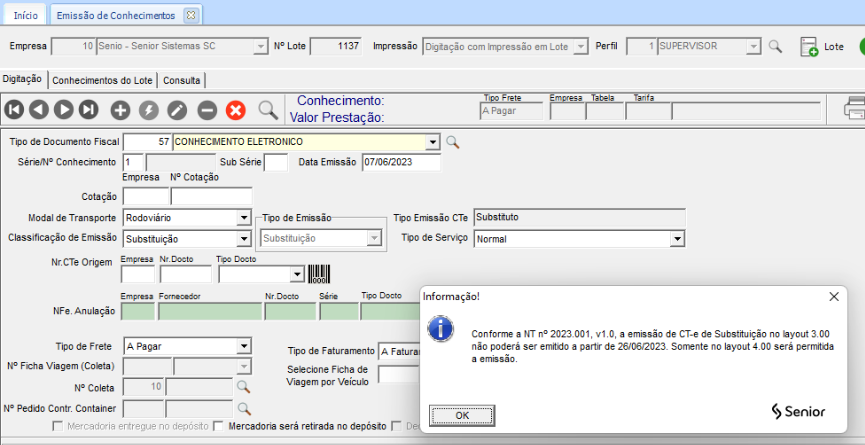The image size is (865, 445).
Task: Click NFe. Anulação Nr.Docto field
Action: [x=290, y=311]
